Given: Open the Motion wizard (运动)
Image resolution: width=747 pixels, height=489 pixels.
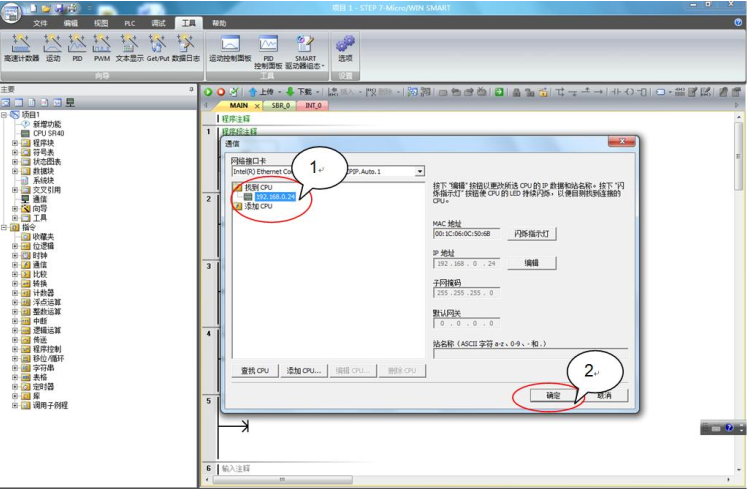Looking at the screenshot, I should 53,48.
